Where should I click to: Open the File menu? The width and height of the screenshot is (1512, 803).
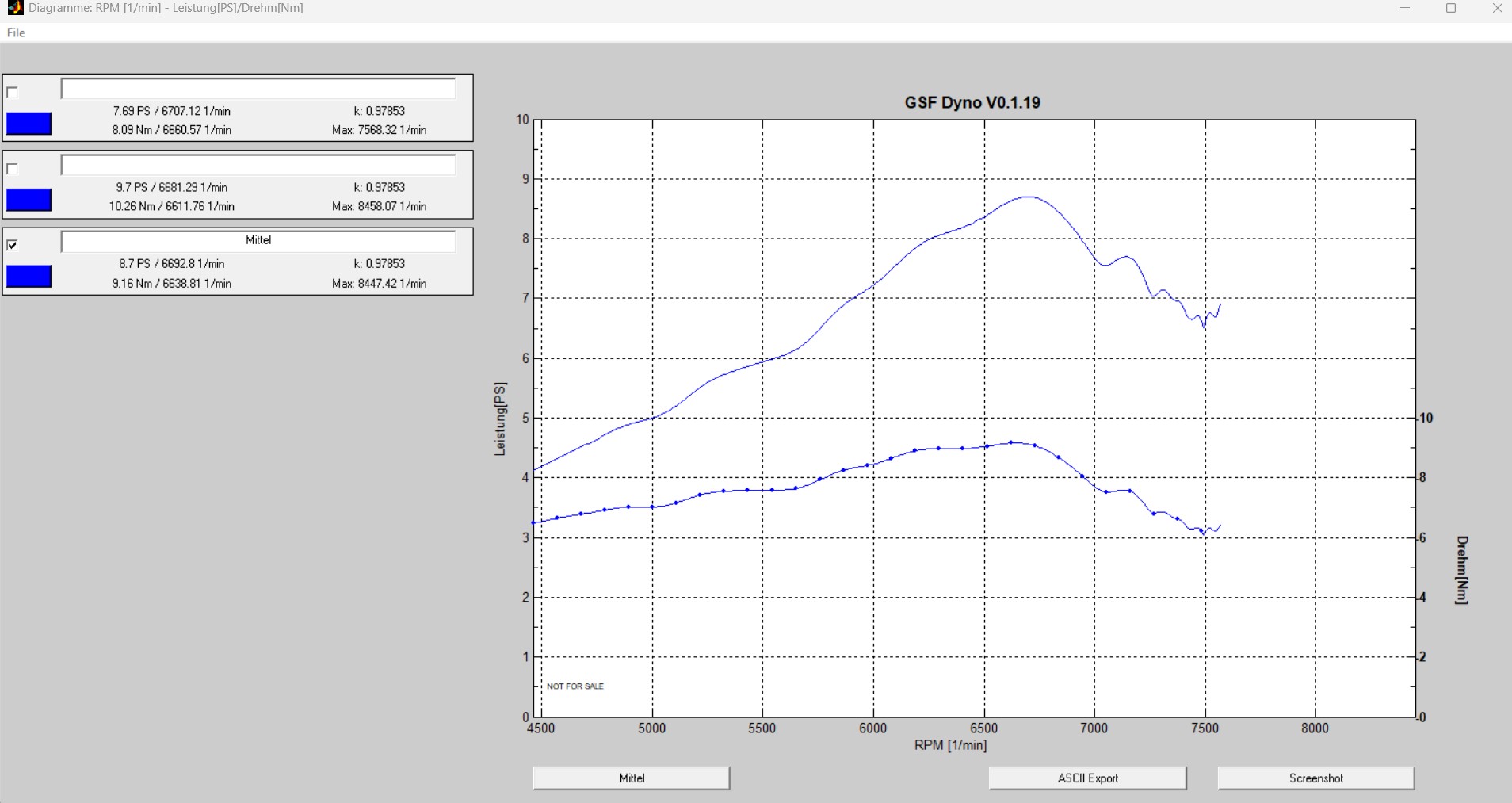16,33
